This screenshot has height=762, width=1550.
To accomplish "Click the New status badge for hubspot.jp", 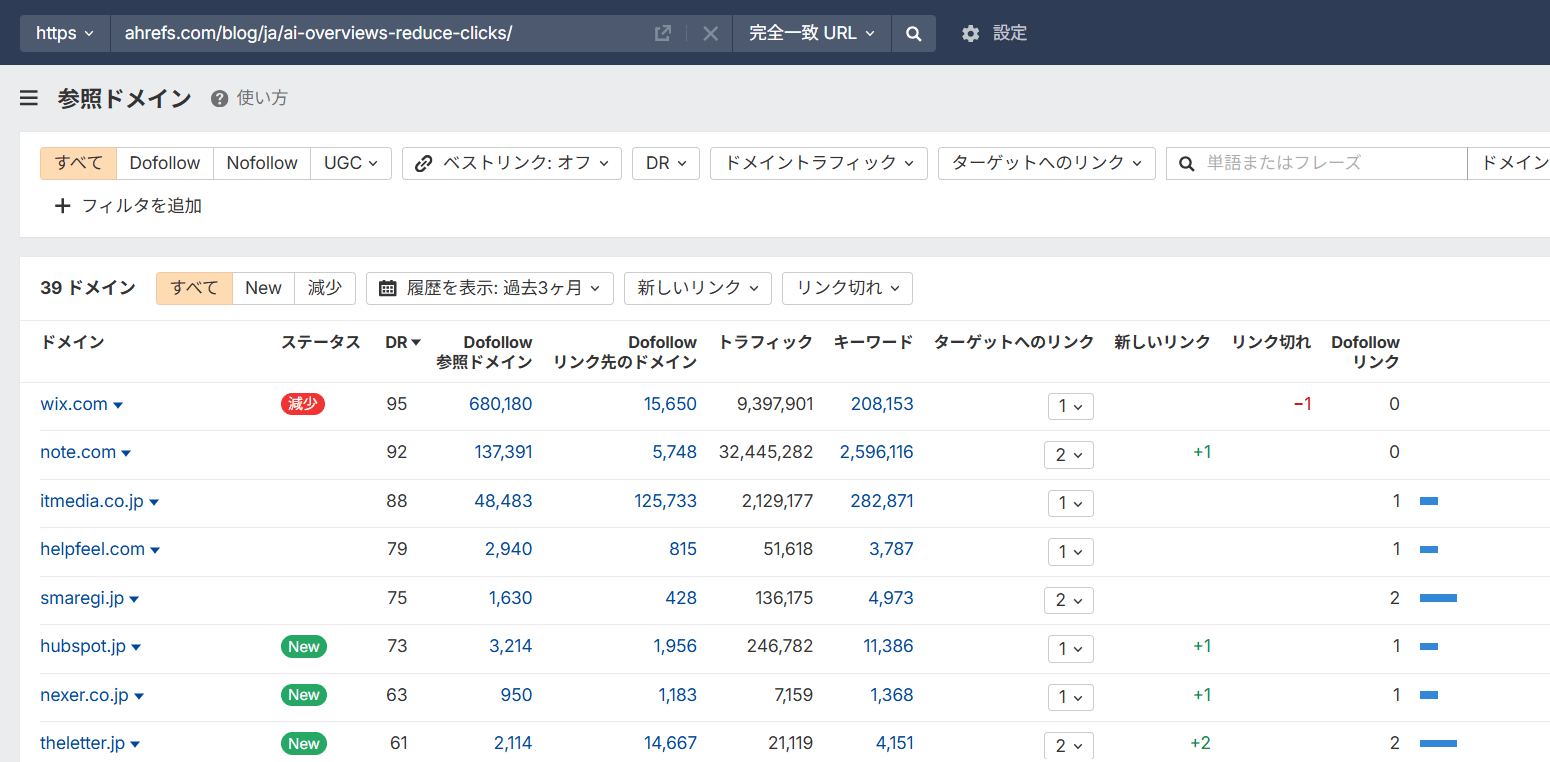I will [304, 647].
